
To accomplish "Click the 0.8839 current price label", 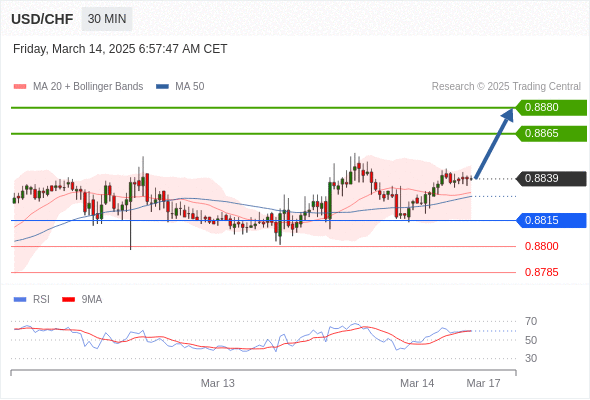I will (x=551, y=178).
